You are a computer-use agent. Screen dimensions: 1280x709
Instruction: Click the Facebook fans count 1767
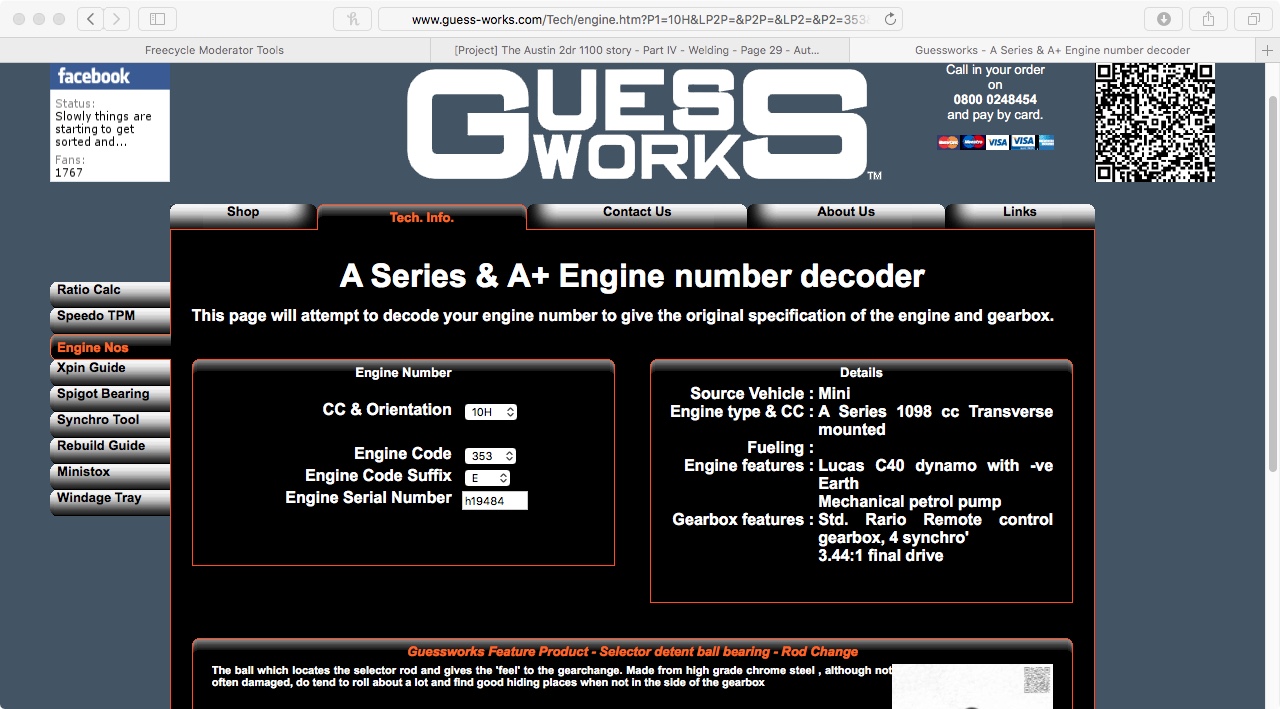click(69, 173)
